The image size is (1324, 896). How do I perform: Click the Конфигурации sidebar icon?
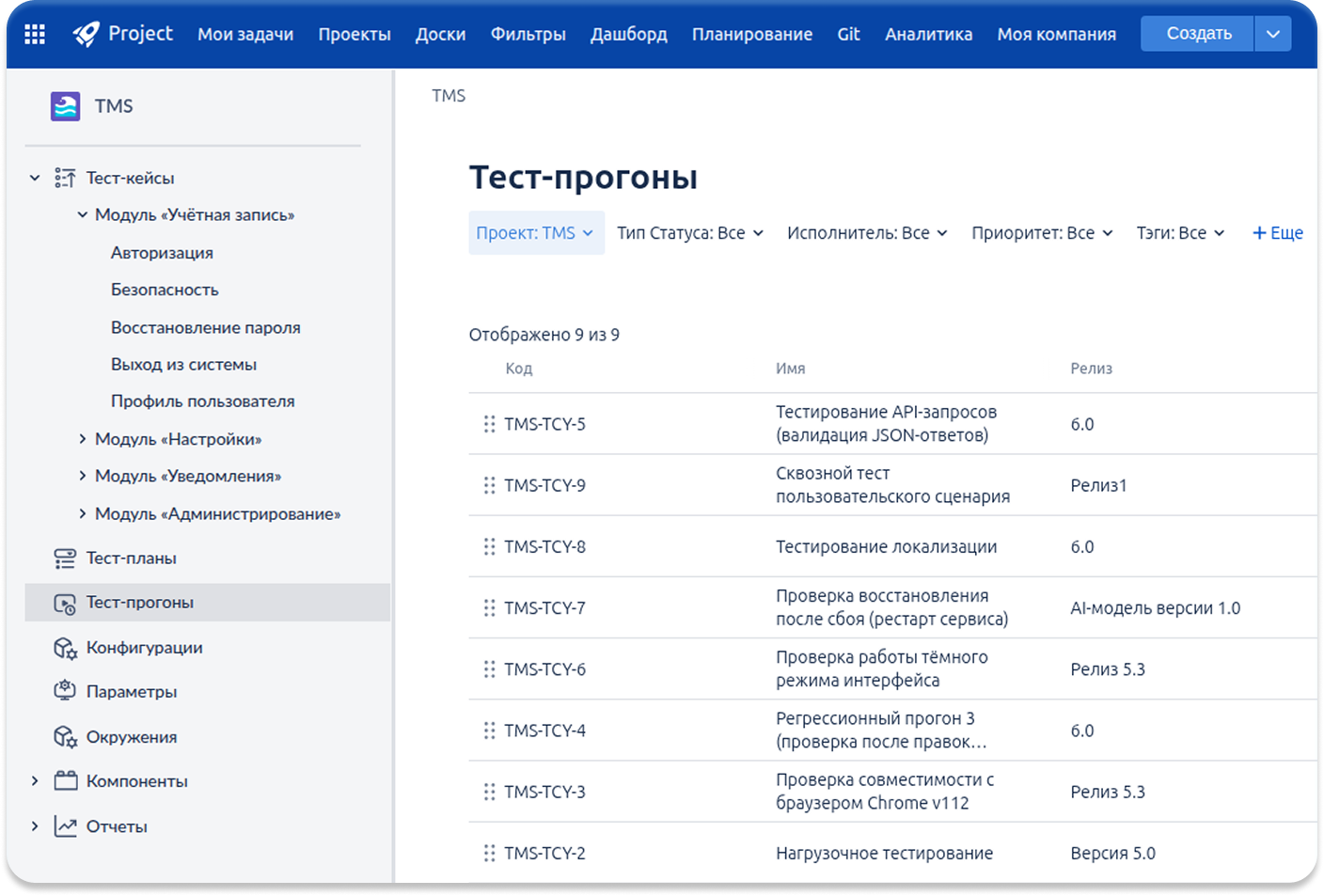click(65, 648)
